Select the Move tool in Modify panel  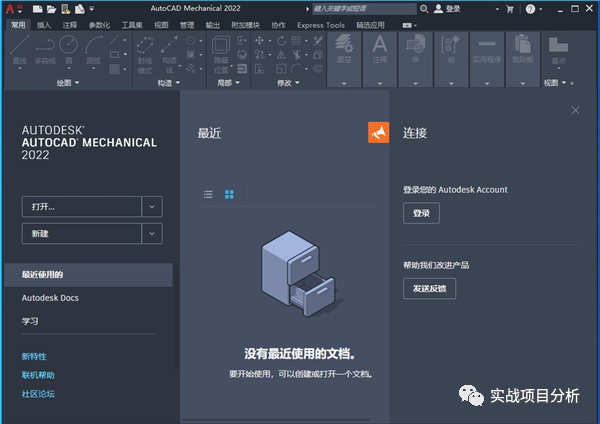259,41
